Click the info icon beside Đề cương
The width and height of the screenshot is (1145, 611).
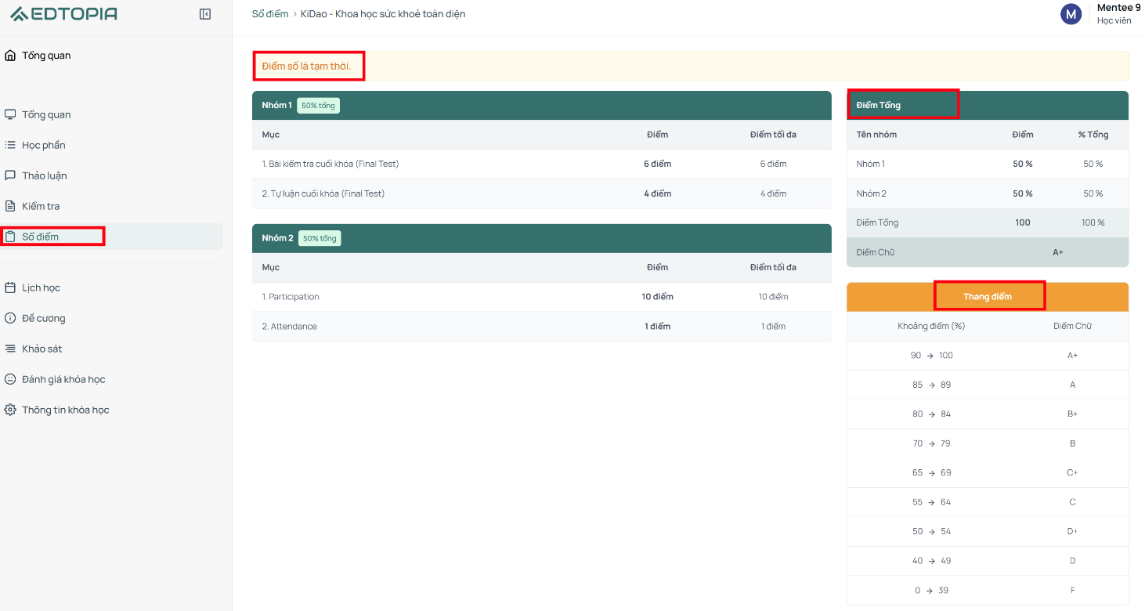coord(10,318)
